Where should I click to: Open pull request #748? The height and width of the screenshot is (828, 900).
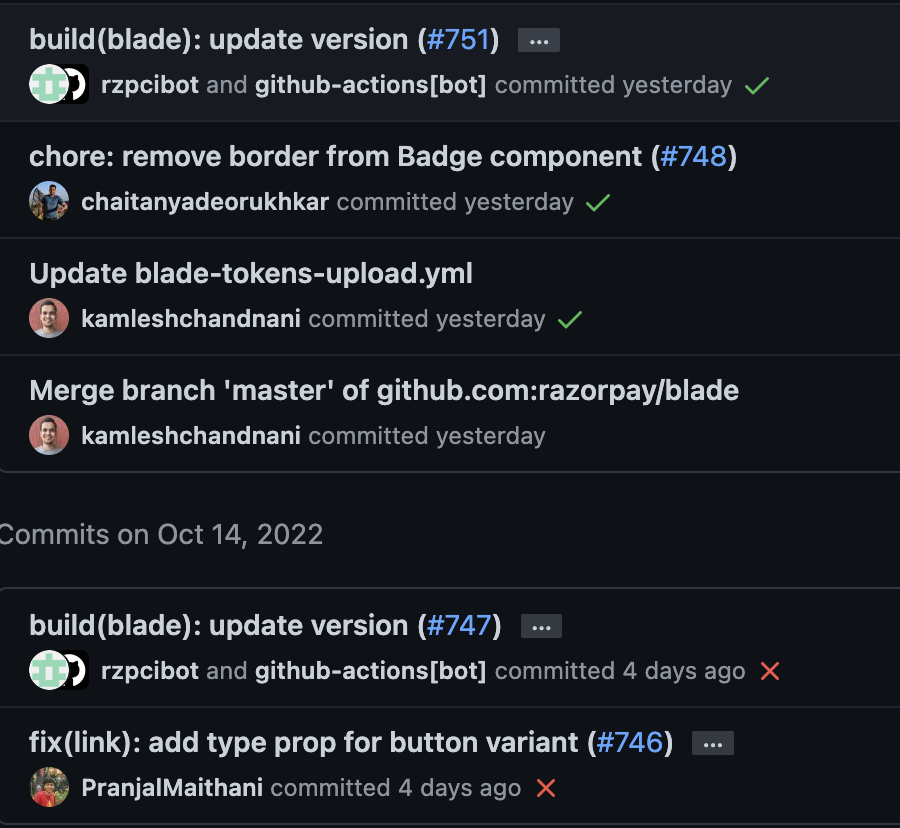[x=696, y=156]
